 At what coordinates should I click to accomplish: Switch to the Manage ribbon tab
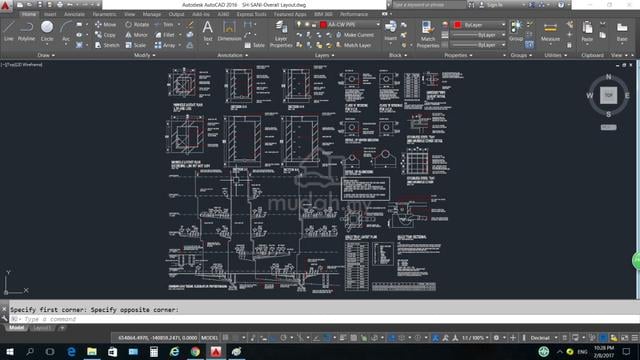point(152,14)
